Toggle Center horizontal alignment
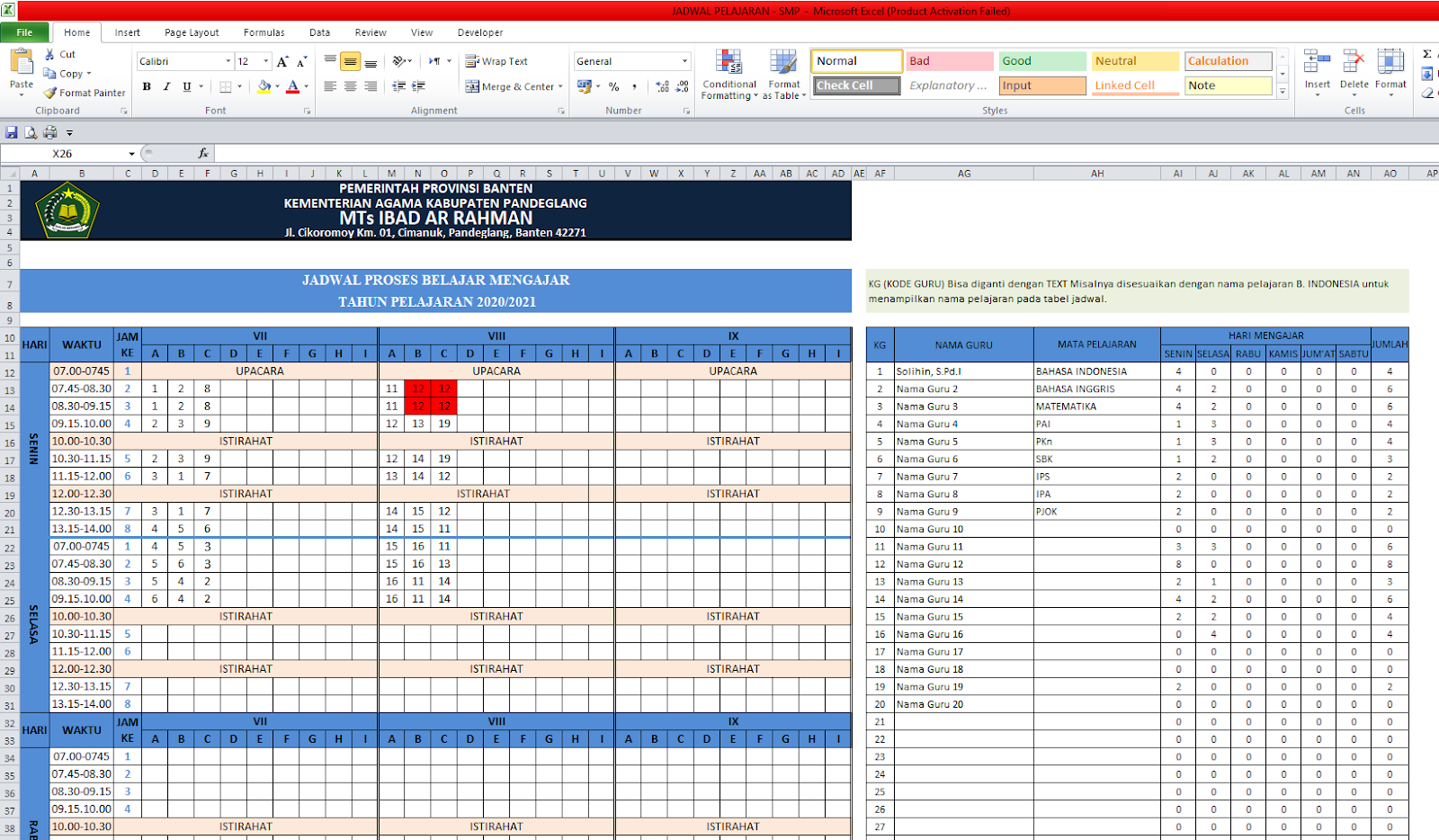This screenshot has height=840, width=1439. tap(350, 86)
